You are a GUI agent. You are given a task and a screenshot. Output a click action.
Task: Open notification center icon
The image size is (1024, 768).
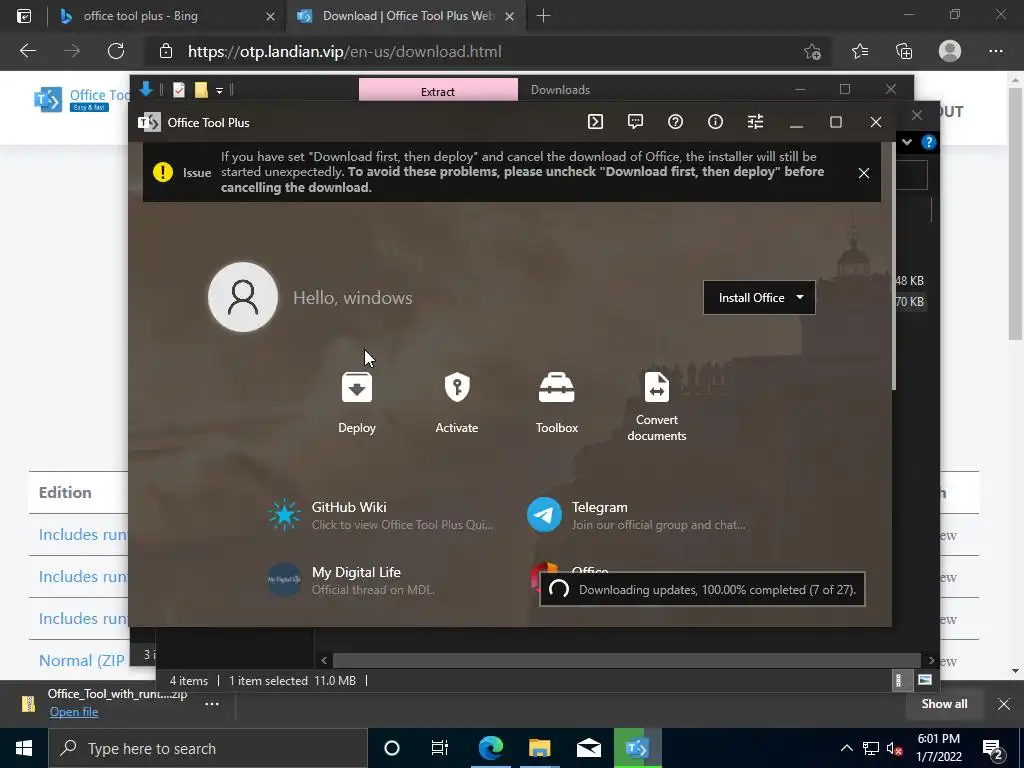tap(993, 749)
